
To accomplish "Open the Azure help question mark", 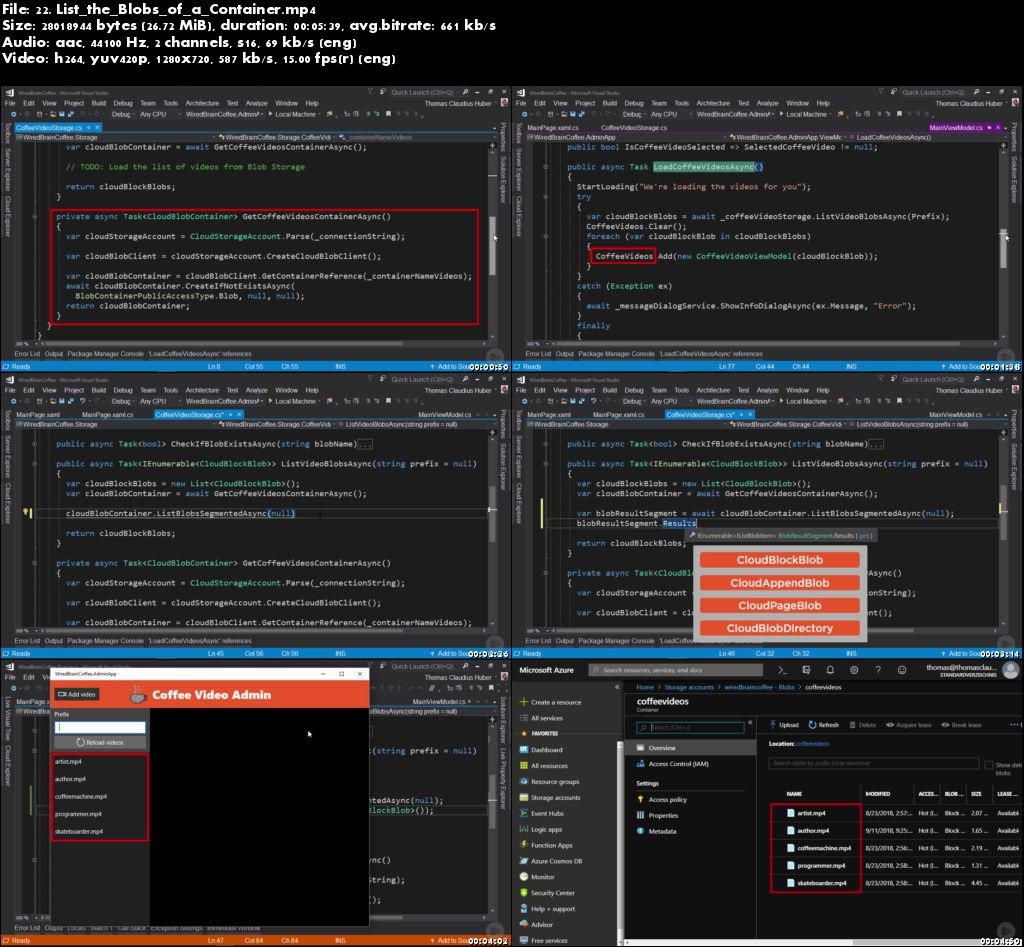I will coord(878,669).
